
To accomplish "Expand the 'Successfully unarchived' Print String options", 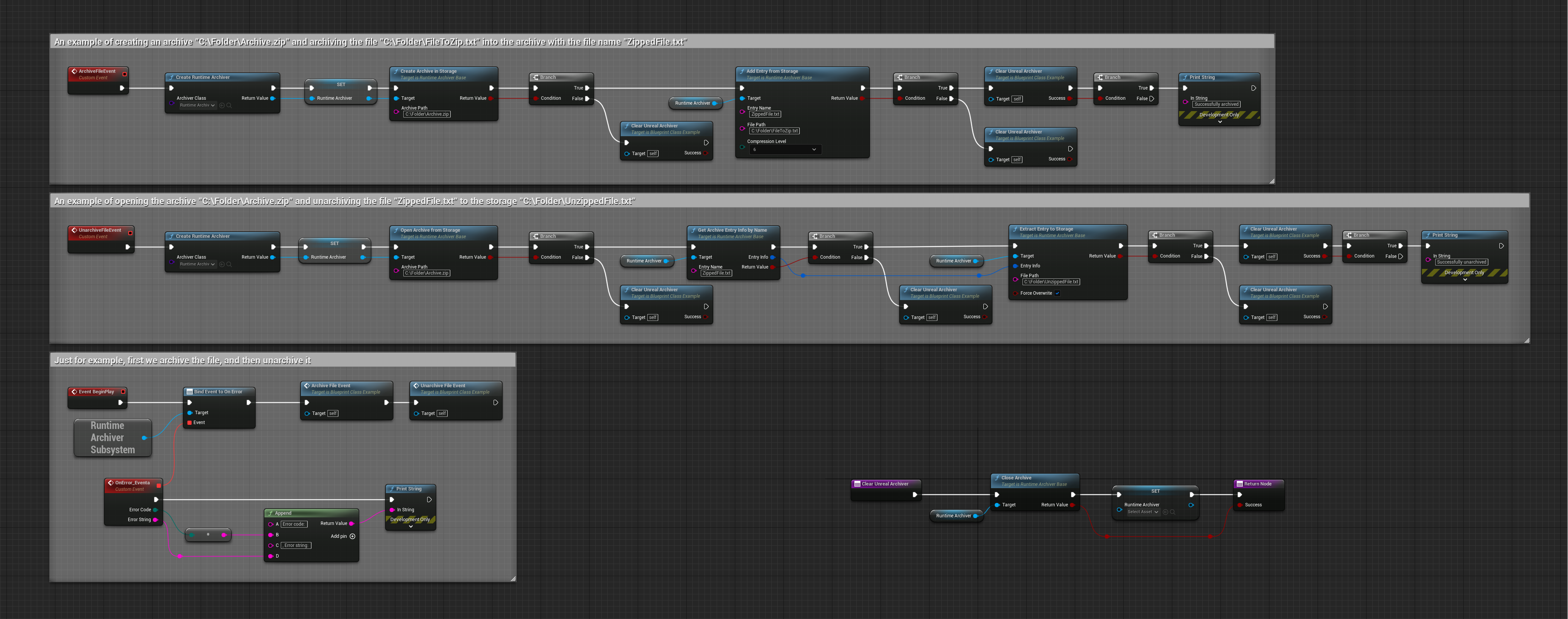I will click(x=1464, y=280).
